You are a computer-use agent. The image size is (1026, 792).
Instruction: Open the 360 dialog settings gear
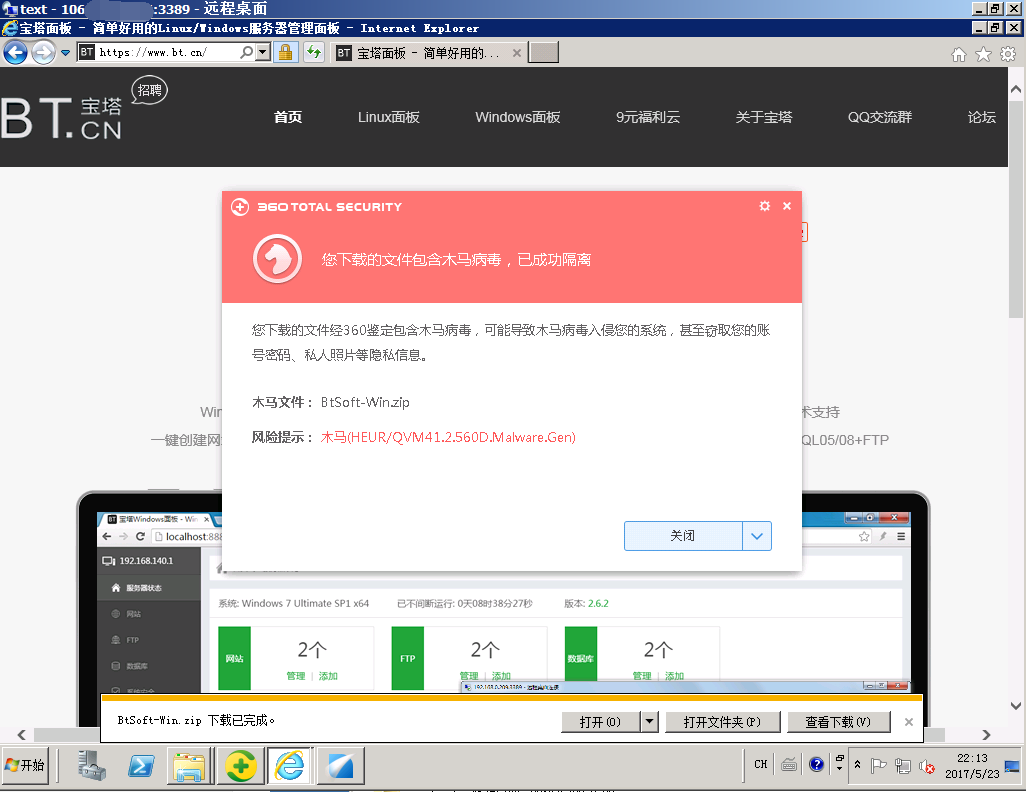point(764,206)
